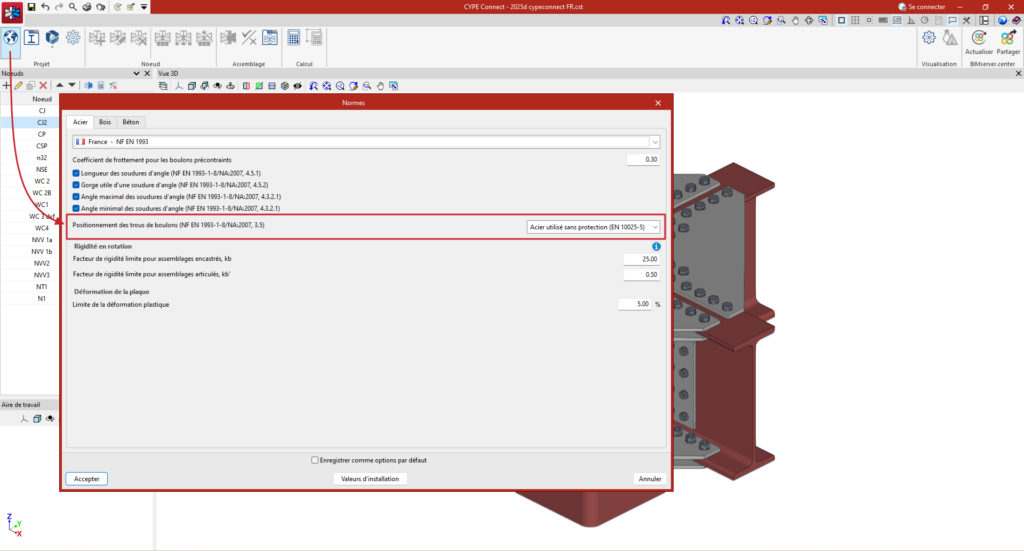1024x551 pixels.
Task: Select node n32 in the Noeuds list
Action: pos(42,158)
